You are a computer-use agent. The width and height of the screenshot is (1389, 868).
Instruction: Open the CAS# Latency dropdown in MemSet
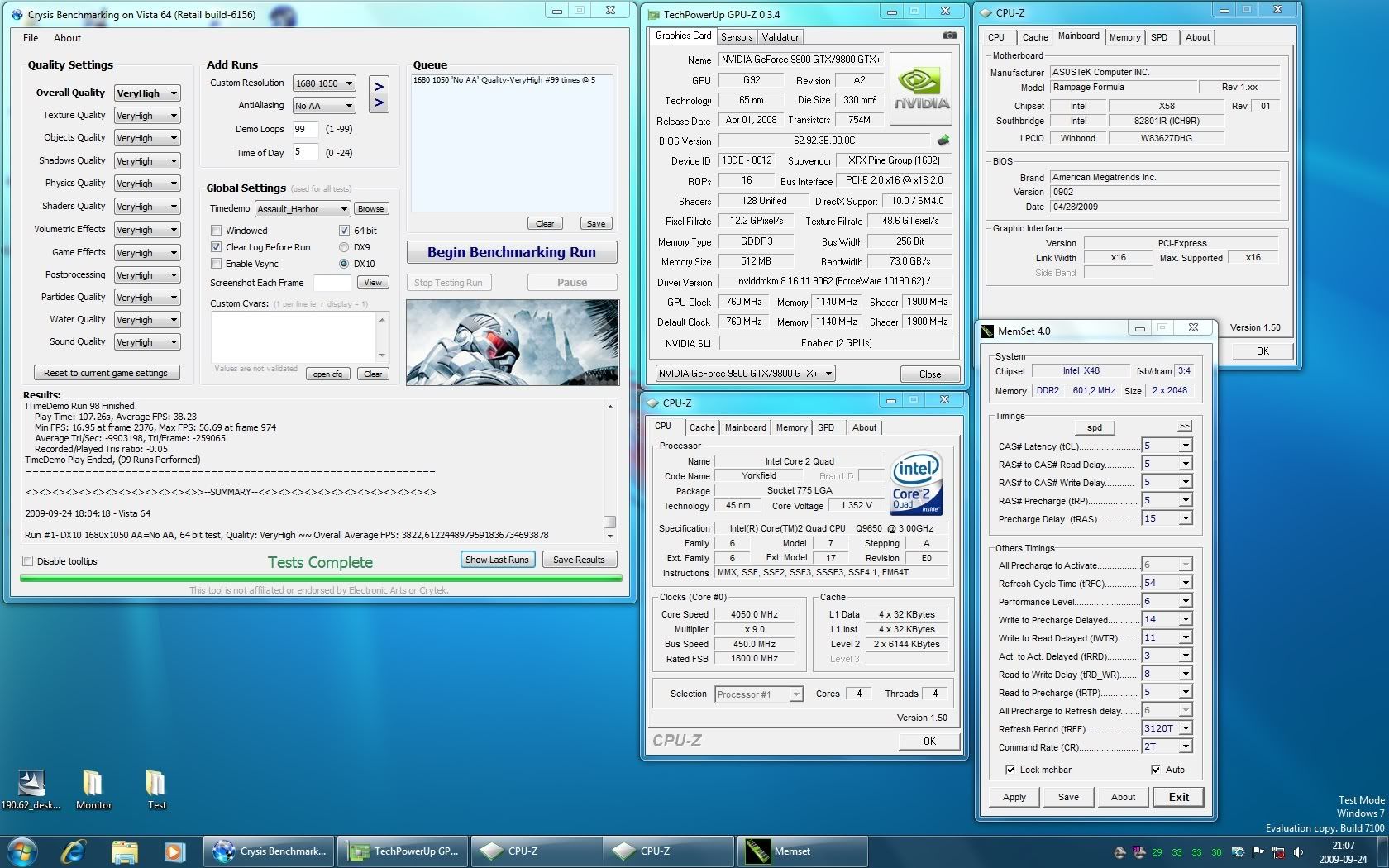click(1167, 446)
